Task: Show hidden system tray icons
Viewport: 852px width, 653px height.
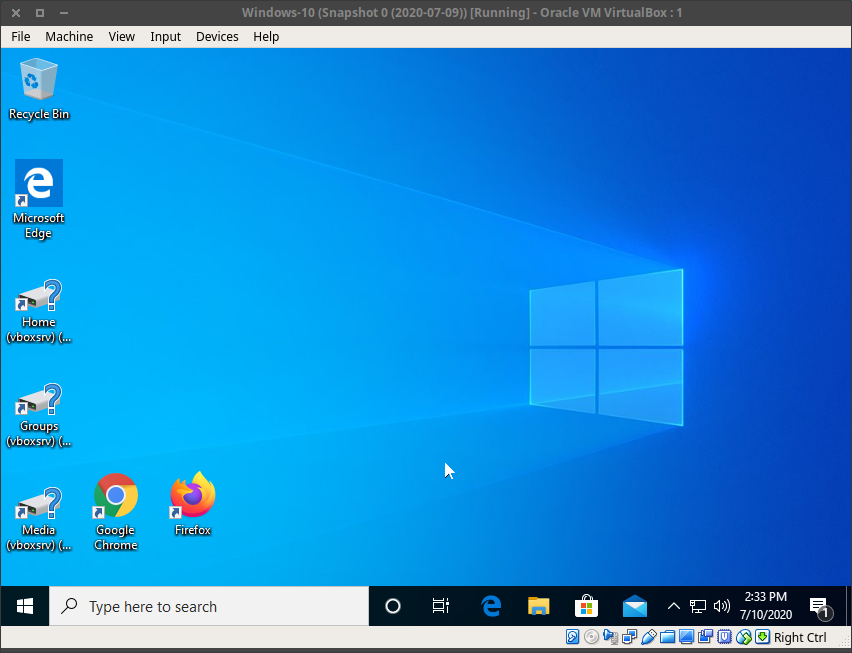Action: point(673,606)
